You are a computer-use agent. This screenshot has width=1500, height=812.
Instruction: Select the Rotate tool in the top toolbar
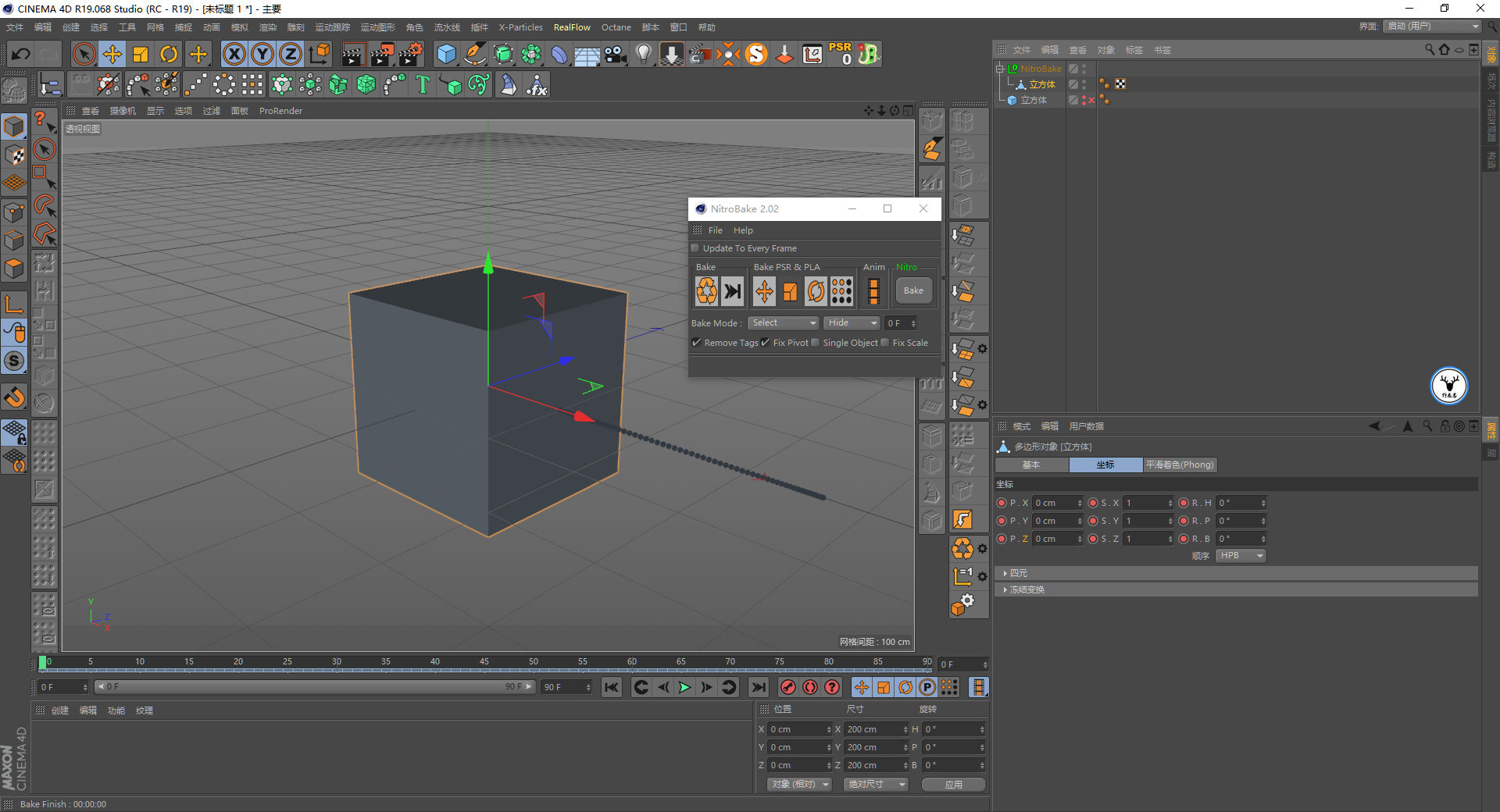(x=169, y=54)
